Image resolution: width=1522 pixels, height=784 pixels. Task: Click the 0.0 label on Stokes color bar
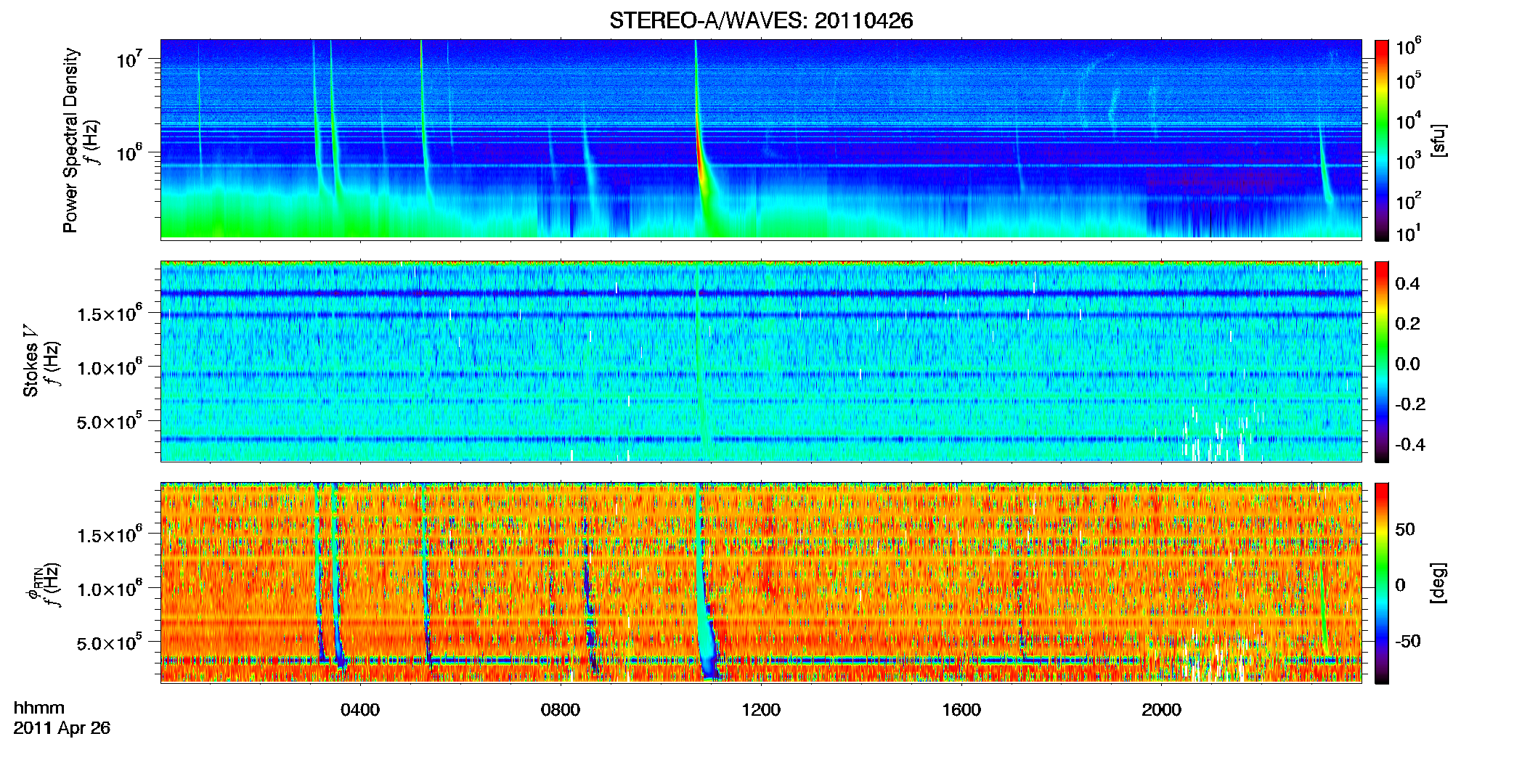1407,364
